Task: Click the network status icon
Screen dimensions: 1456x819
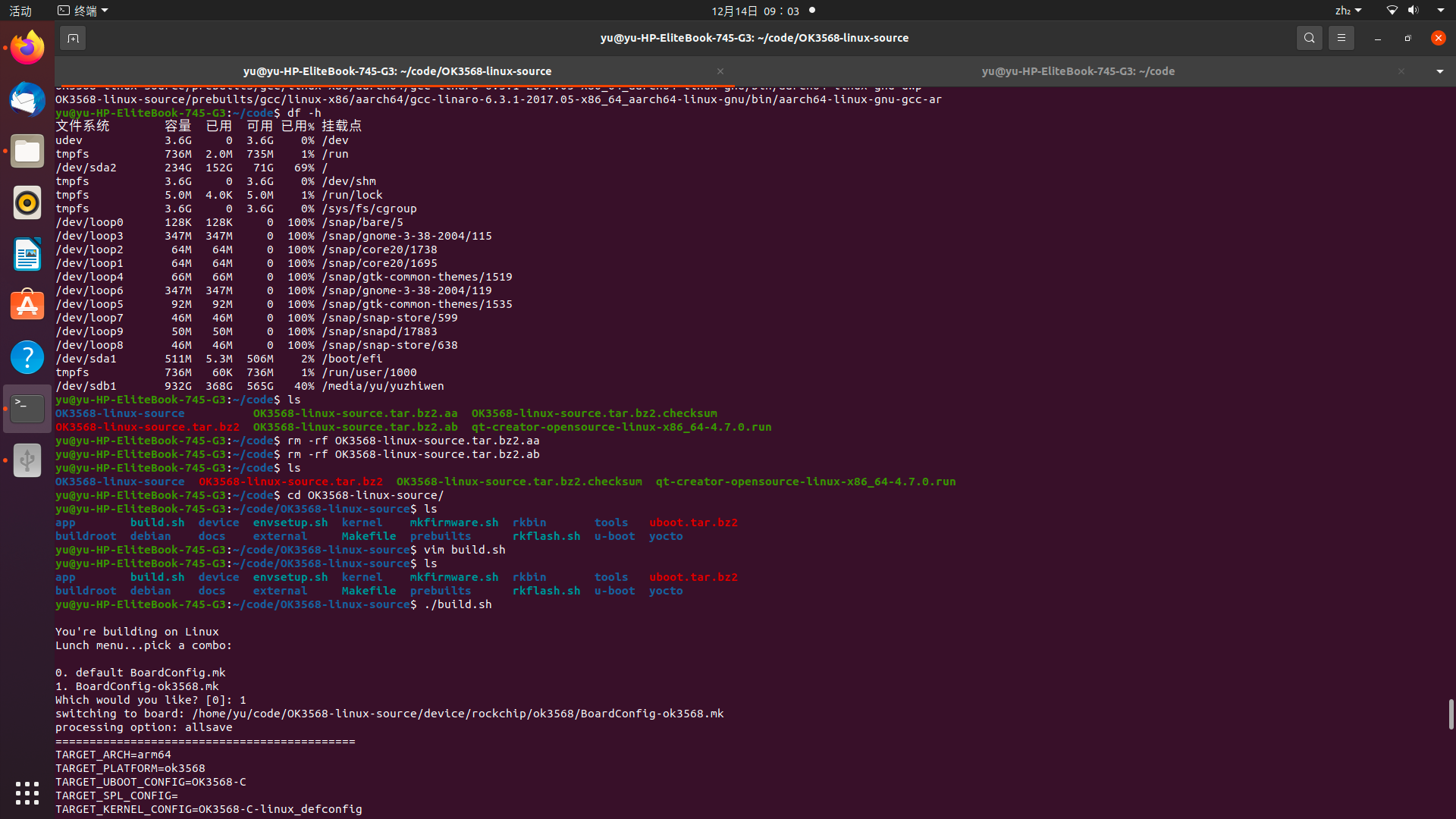Action: (x=1392, y=11)
